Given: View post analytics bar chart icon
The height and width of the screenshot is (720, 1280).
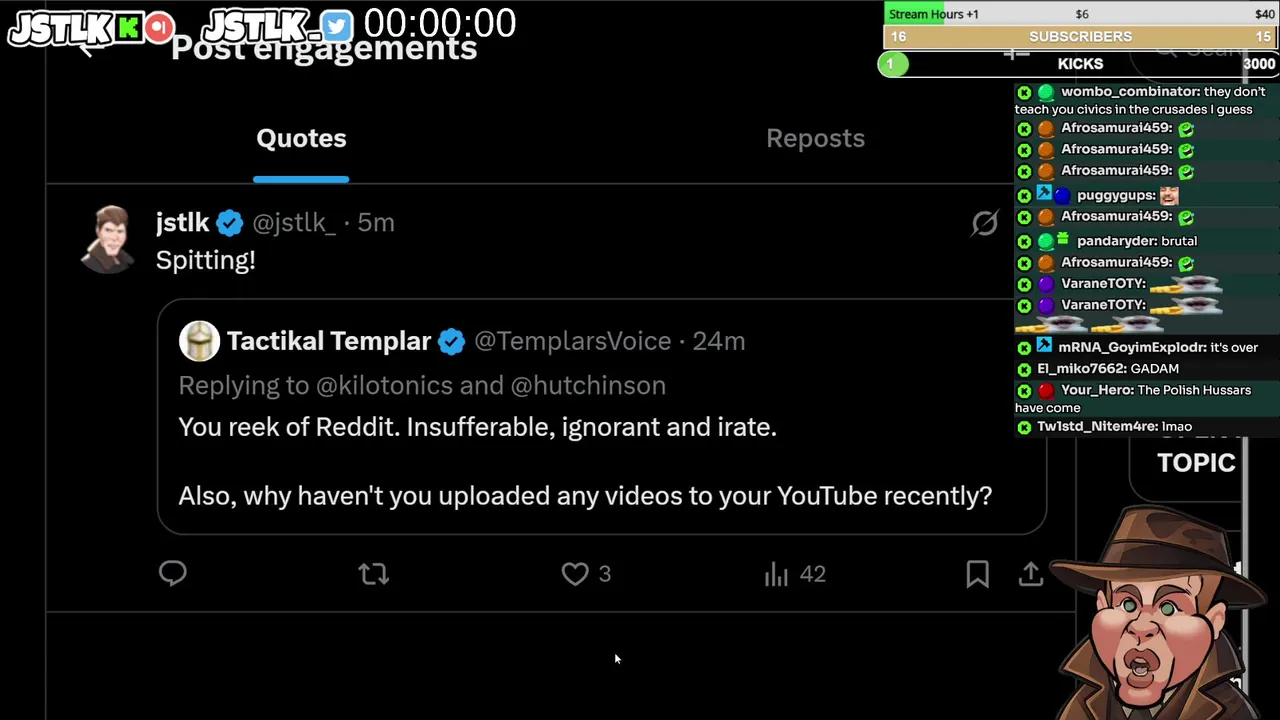Looking at the screenshot, I should pyautogui.click(x=777, y=574).
